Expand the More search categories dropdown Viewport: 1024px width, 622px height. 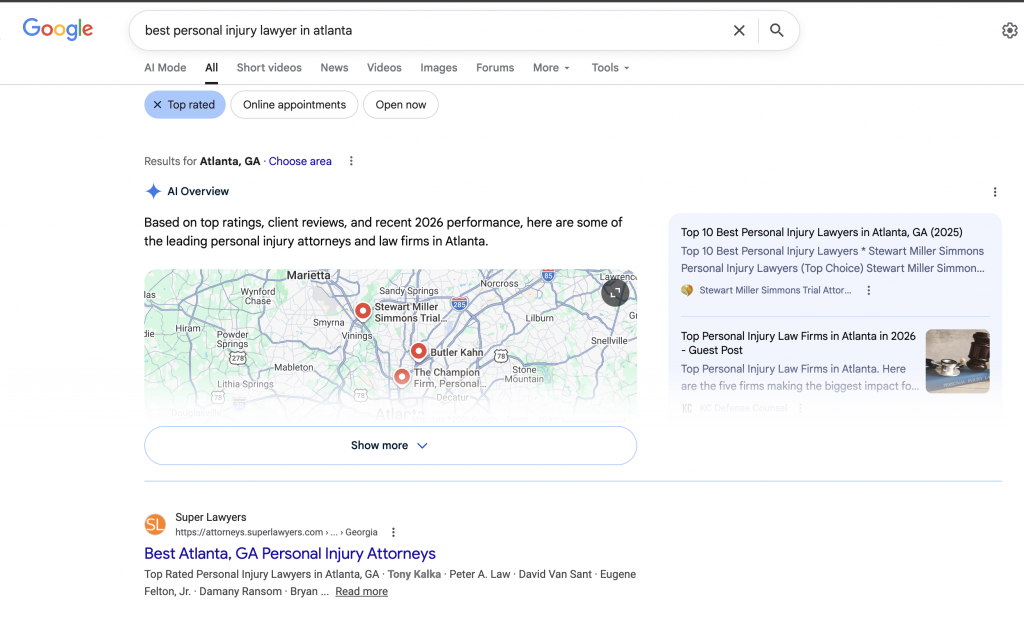coord(551,68)
